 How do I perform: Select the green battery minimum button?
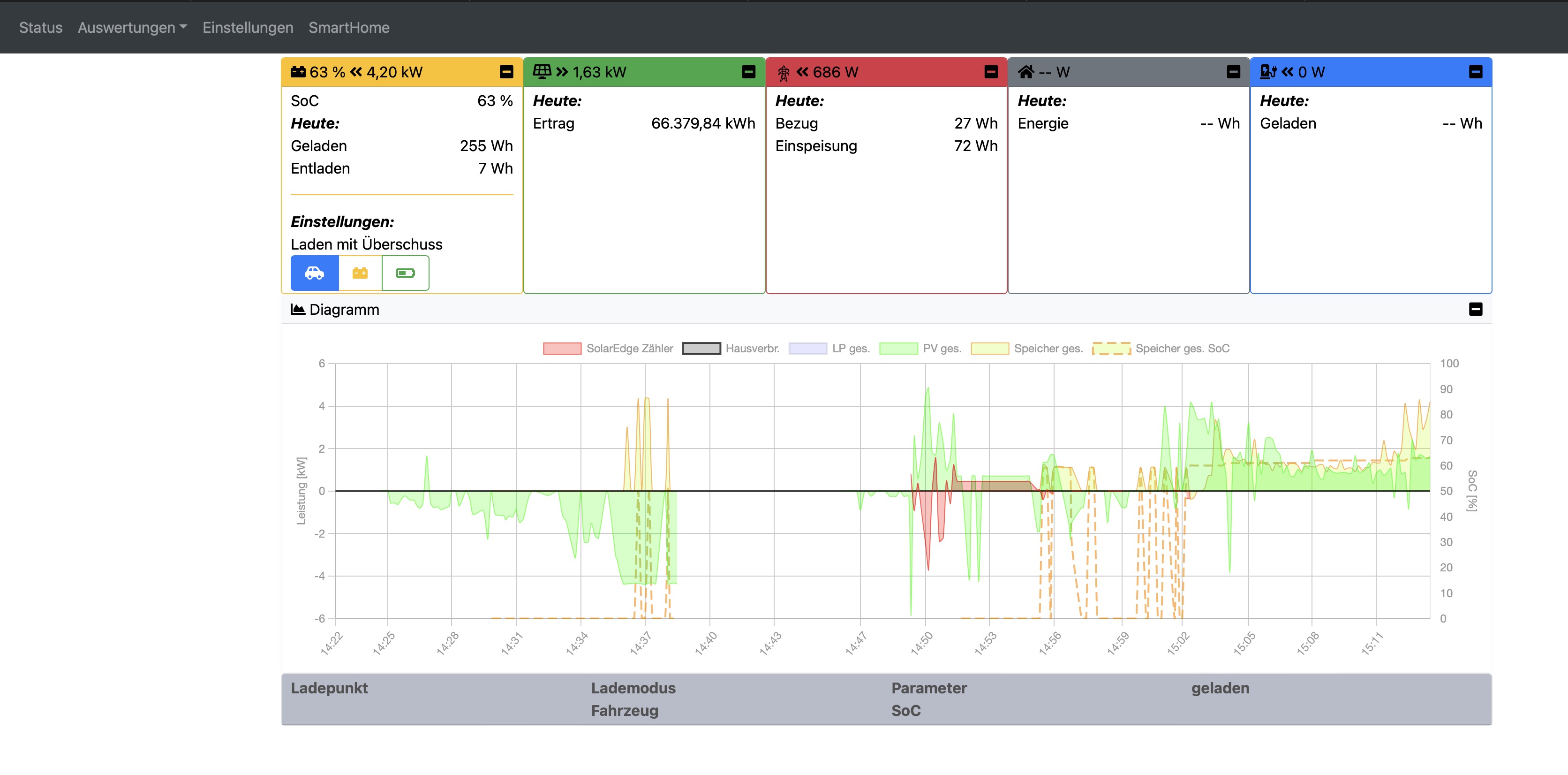click(406, 273)
